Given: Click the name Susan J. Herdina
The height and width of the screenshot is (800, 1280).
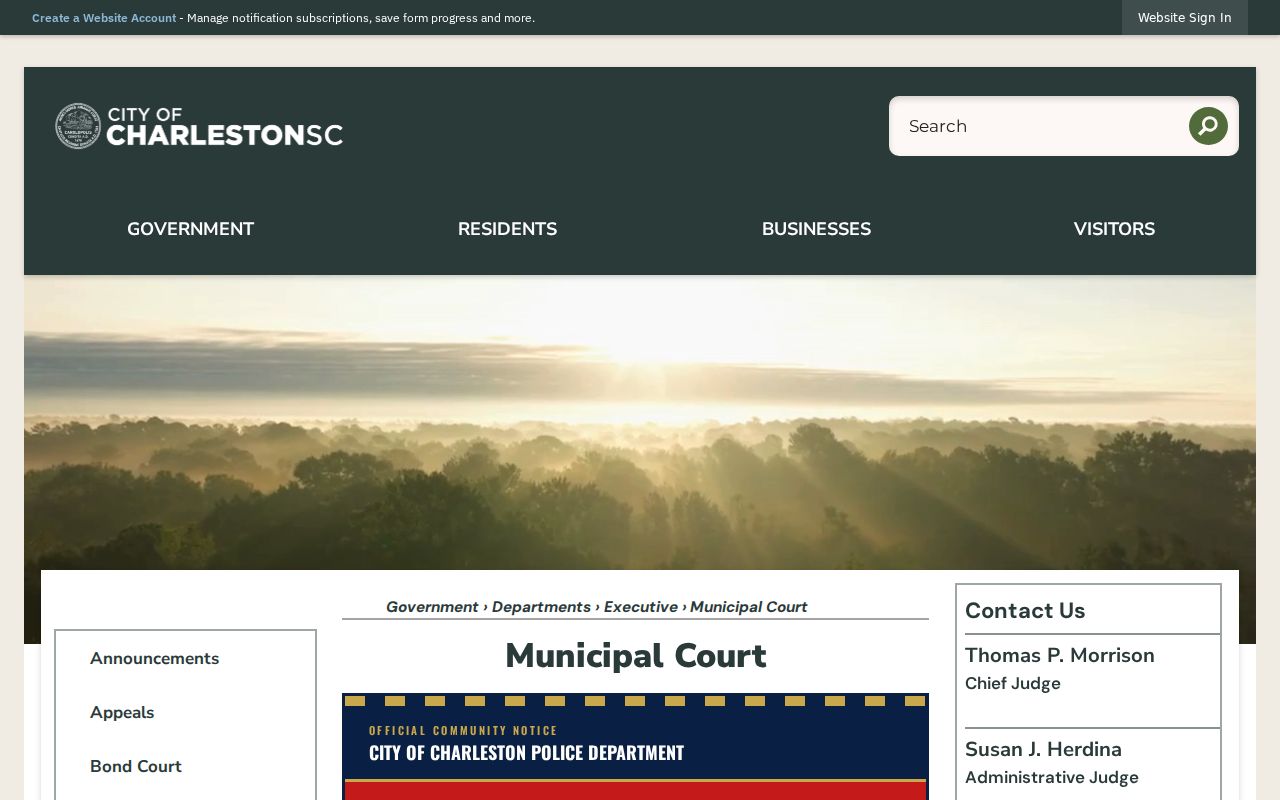Looking at the screenshot, I should (x=1043, y=749).
